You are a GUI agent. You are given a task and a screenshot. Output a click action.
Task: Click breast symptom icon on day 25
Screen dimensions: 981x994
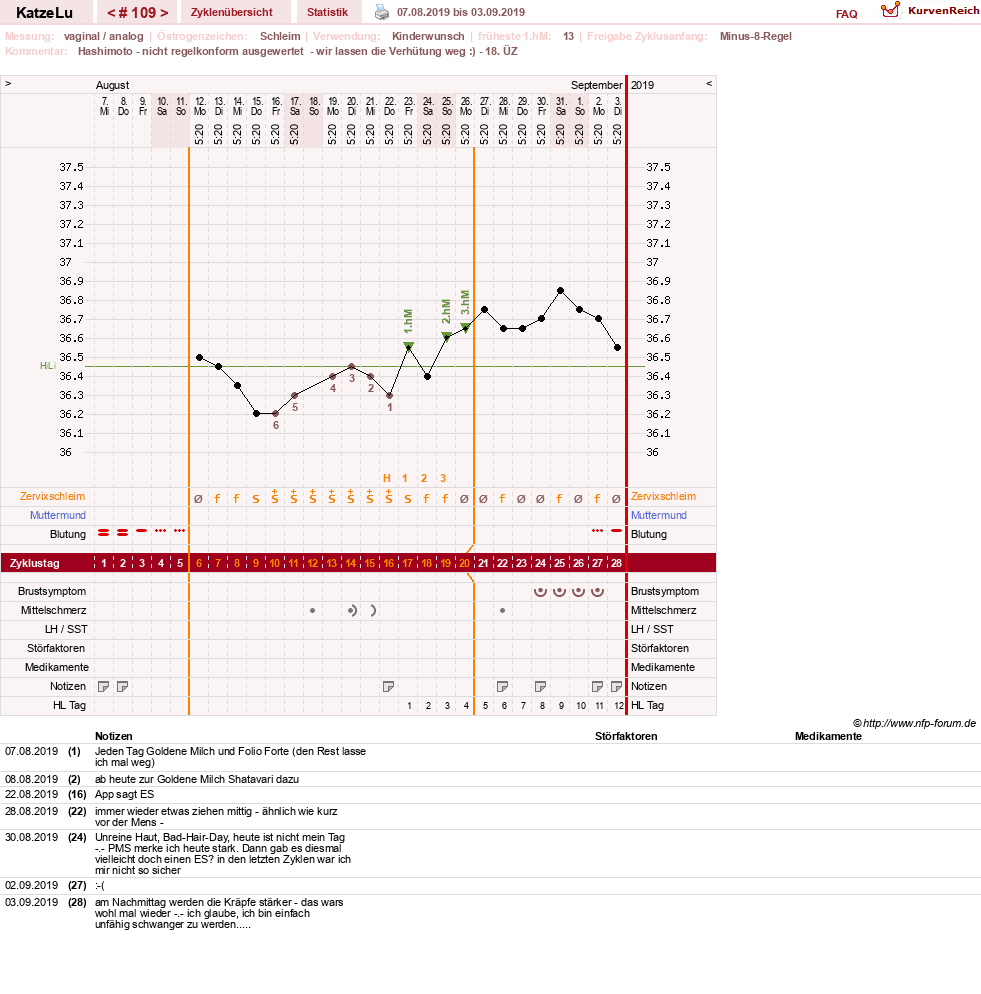(x=559, y=591)
